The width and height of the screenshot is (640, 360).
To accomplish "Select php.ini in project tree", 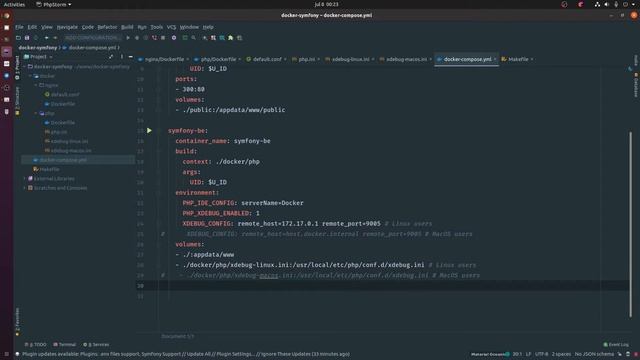I will coord(56,132).
